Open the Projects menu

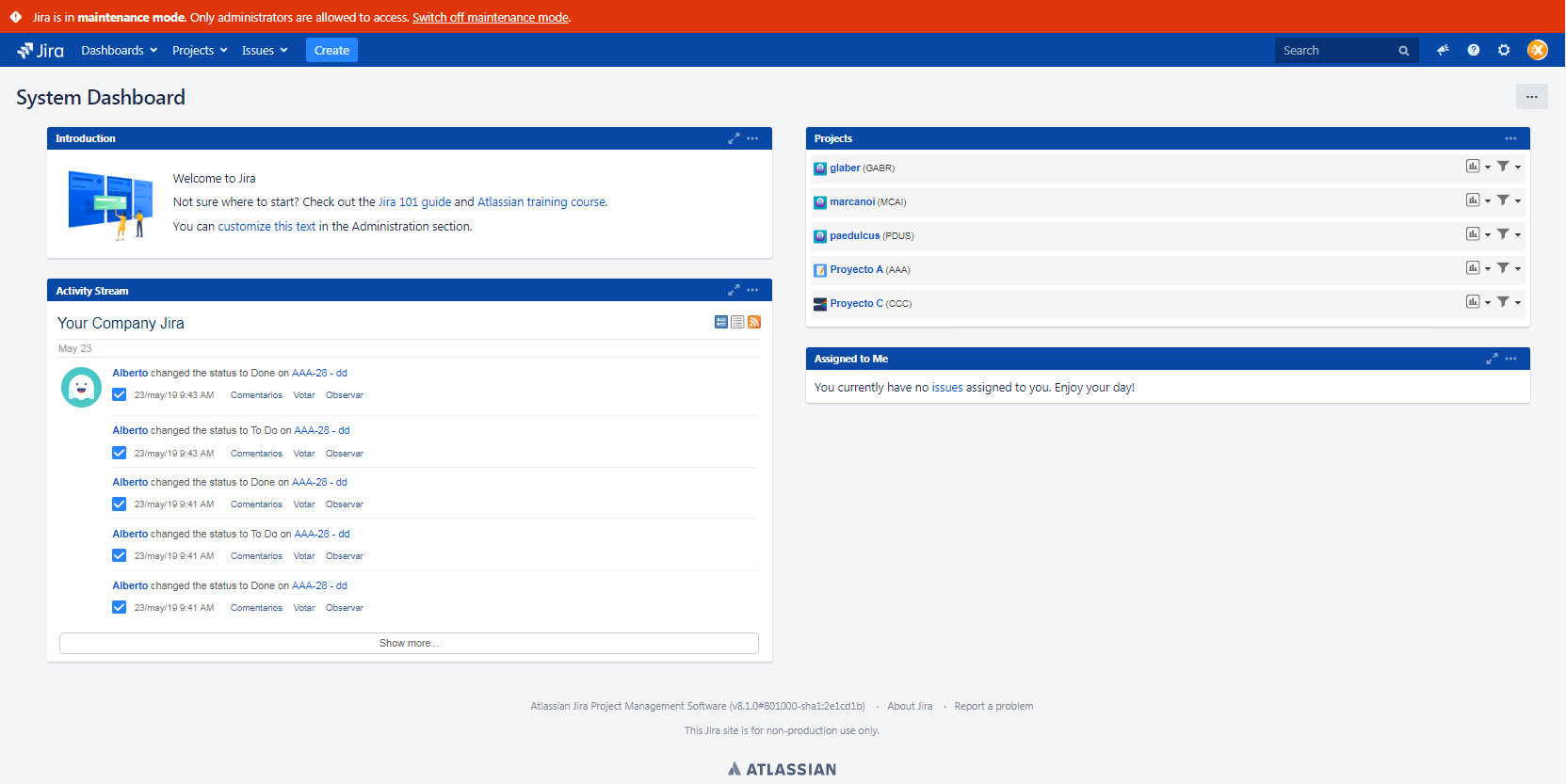tap(200, 50)
